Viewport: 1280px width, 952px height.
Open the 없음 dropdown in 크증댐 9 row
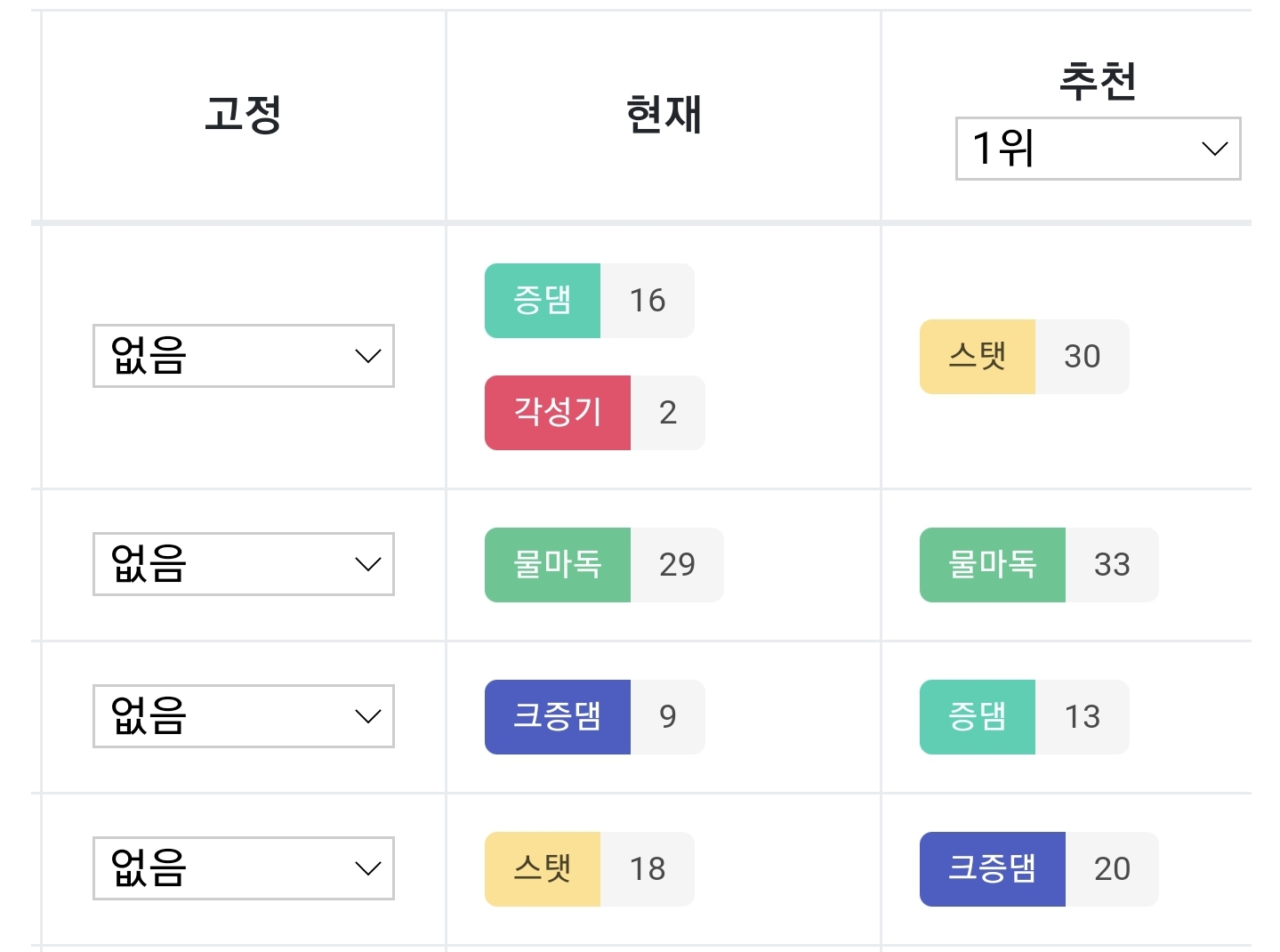pyautogui.click(x=243, y=716)
